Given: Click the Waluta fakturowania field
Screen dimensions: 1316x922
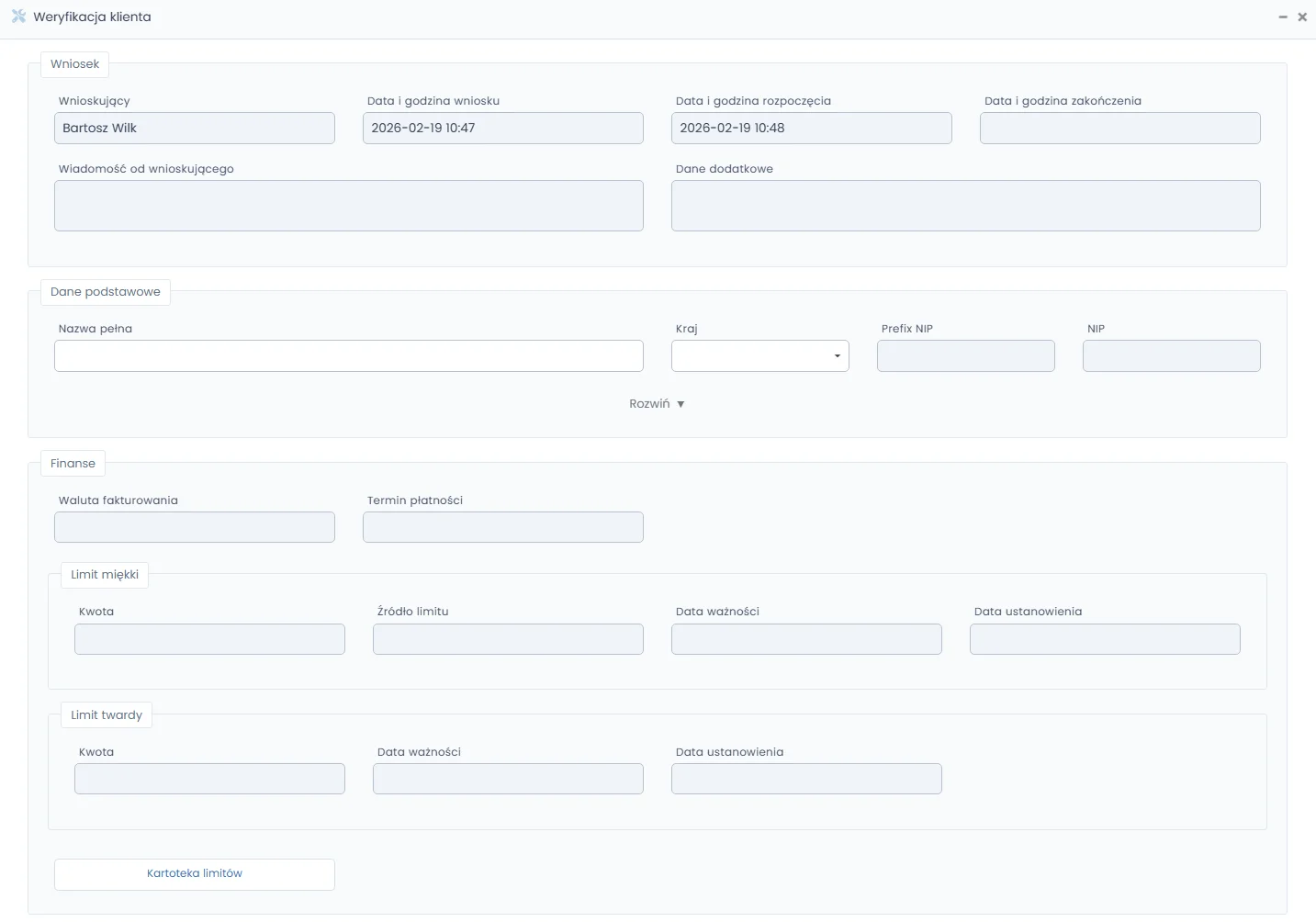Looking at the screenshot, I should point(195,528).
